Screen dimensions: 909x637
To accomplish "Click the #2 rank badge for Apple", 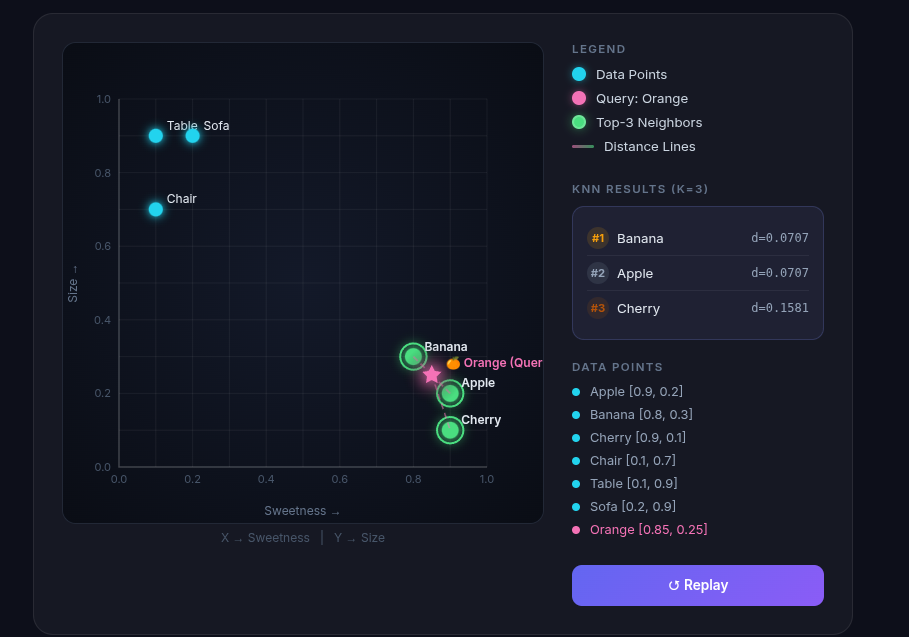I will tap(598, 273).
